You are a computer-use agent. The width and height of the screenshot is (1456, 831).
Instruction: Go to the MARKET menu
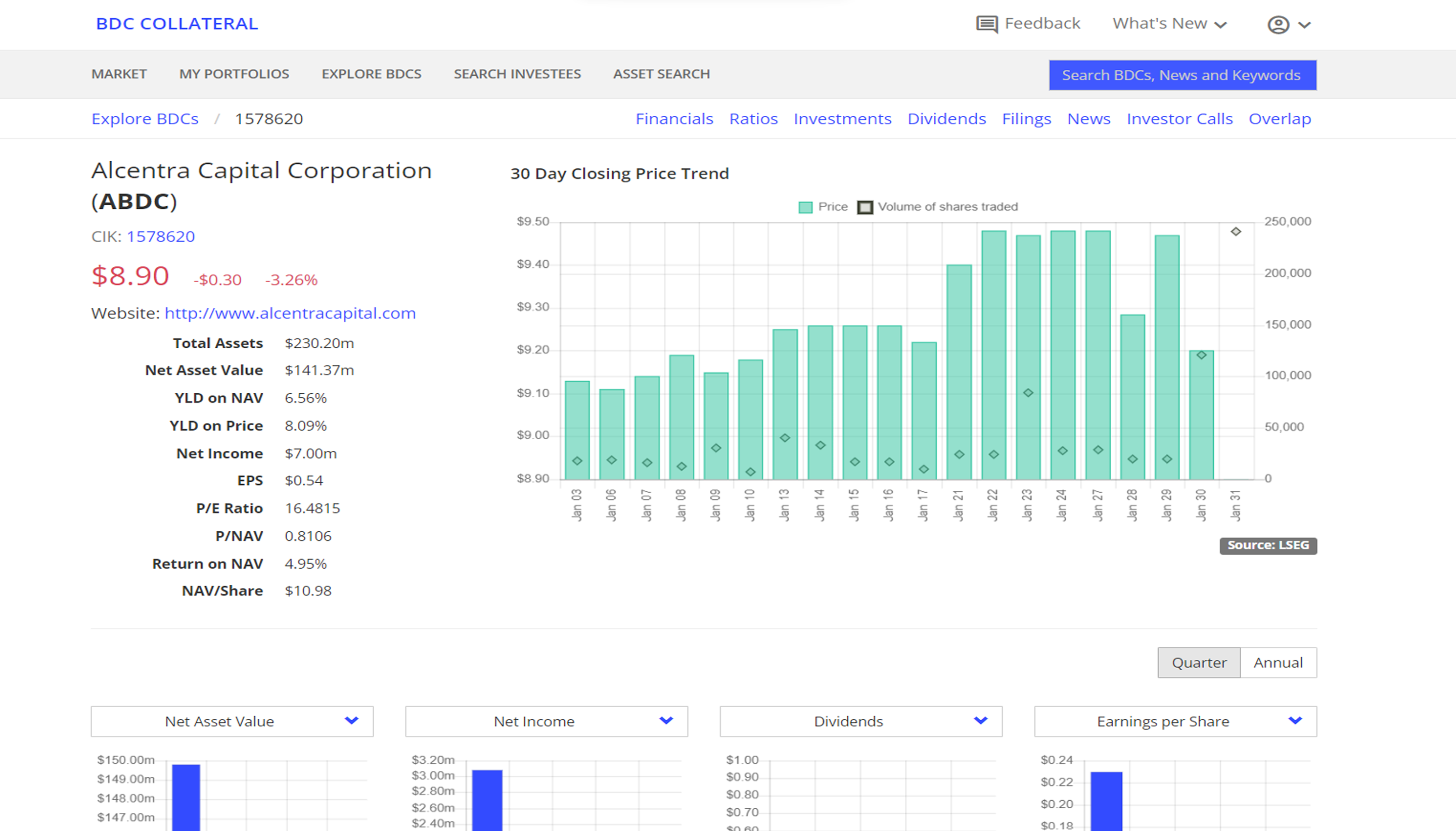tap(119, 74)
